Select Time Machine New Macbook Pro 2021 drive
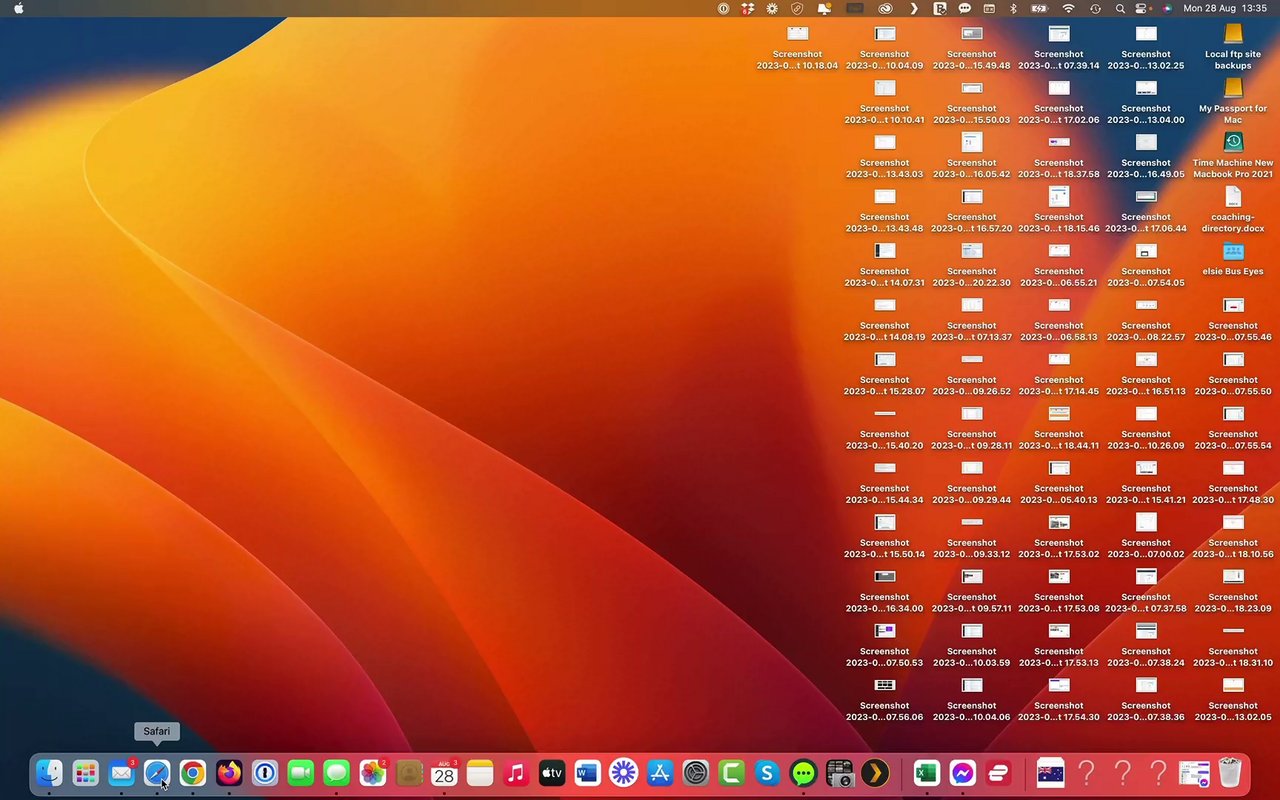 coord(1233,155)
